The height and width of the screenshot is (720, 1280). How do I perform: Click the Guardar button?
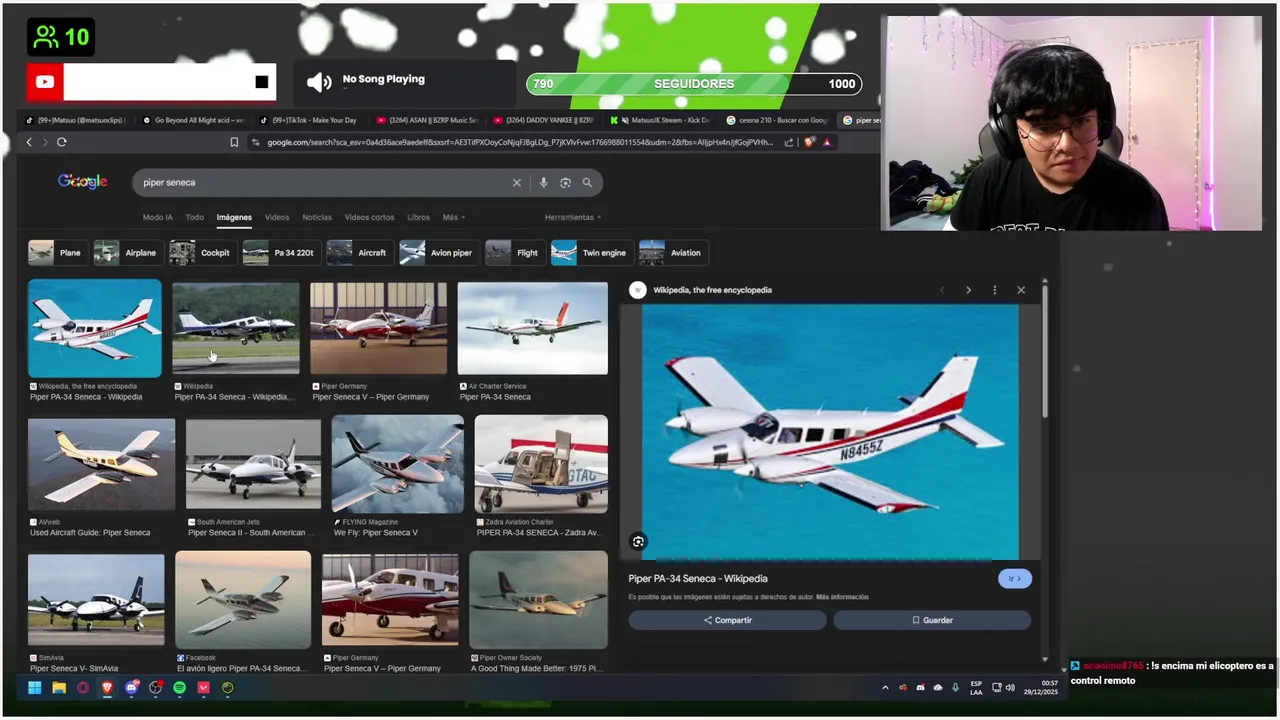coord(932,620)
